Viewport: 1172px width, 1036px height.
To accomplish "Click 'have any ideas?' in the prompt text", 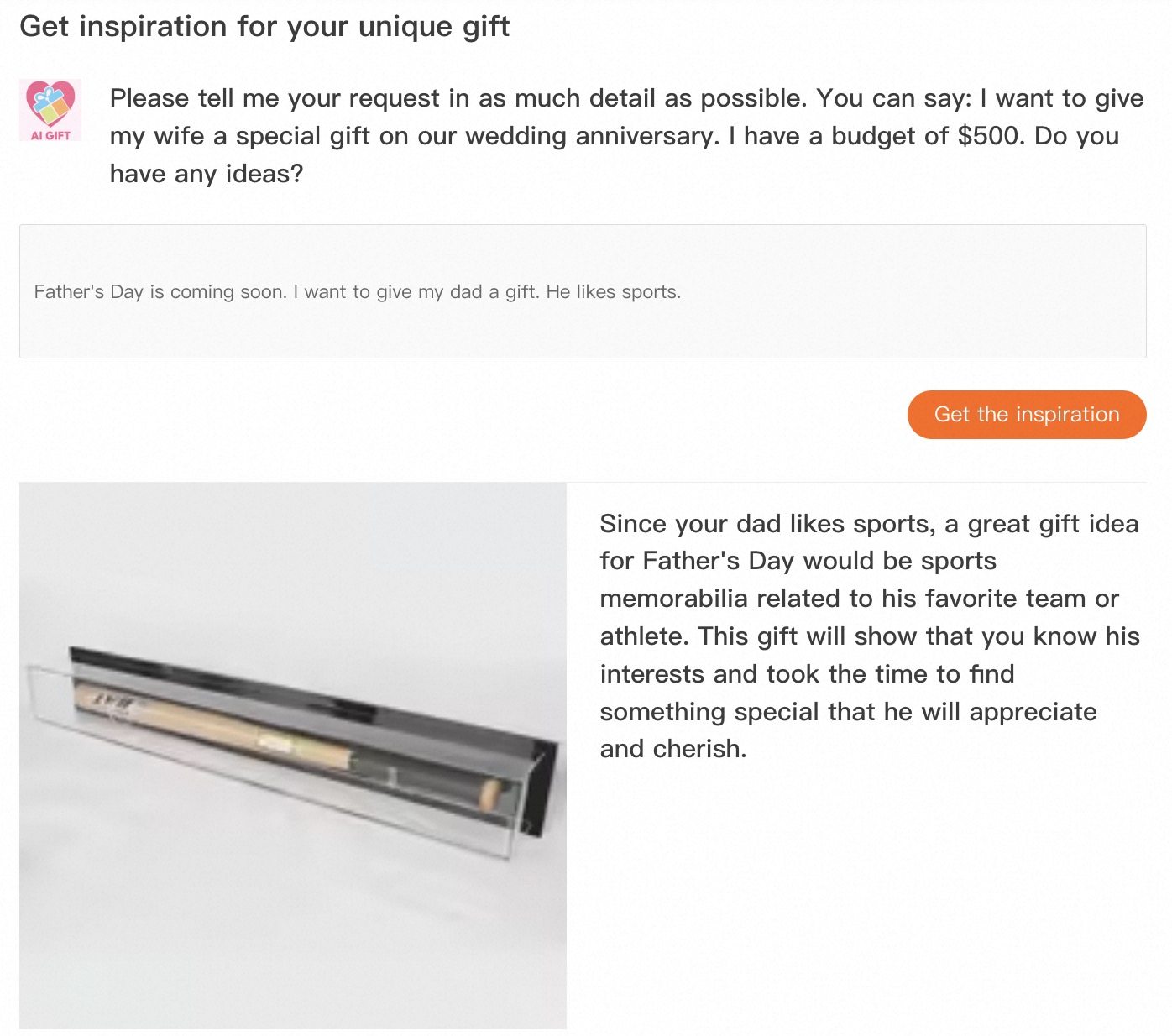I will click(207, 174).
